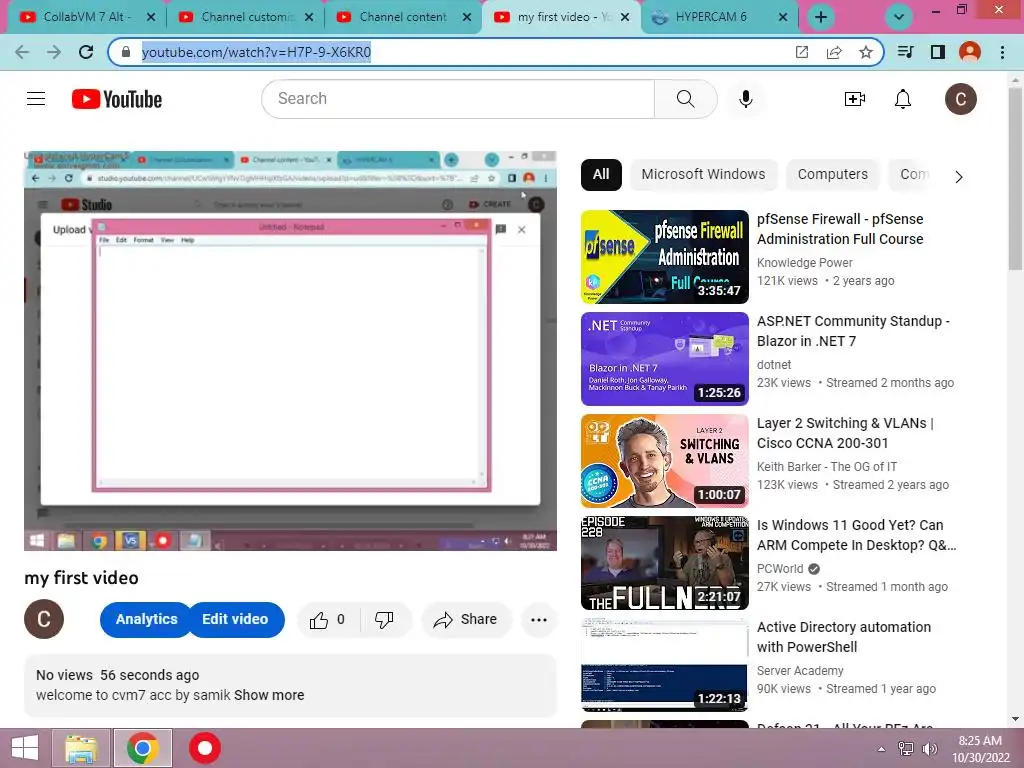Open the Windows Start button

click(x=25, y=748)
